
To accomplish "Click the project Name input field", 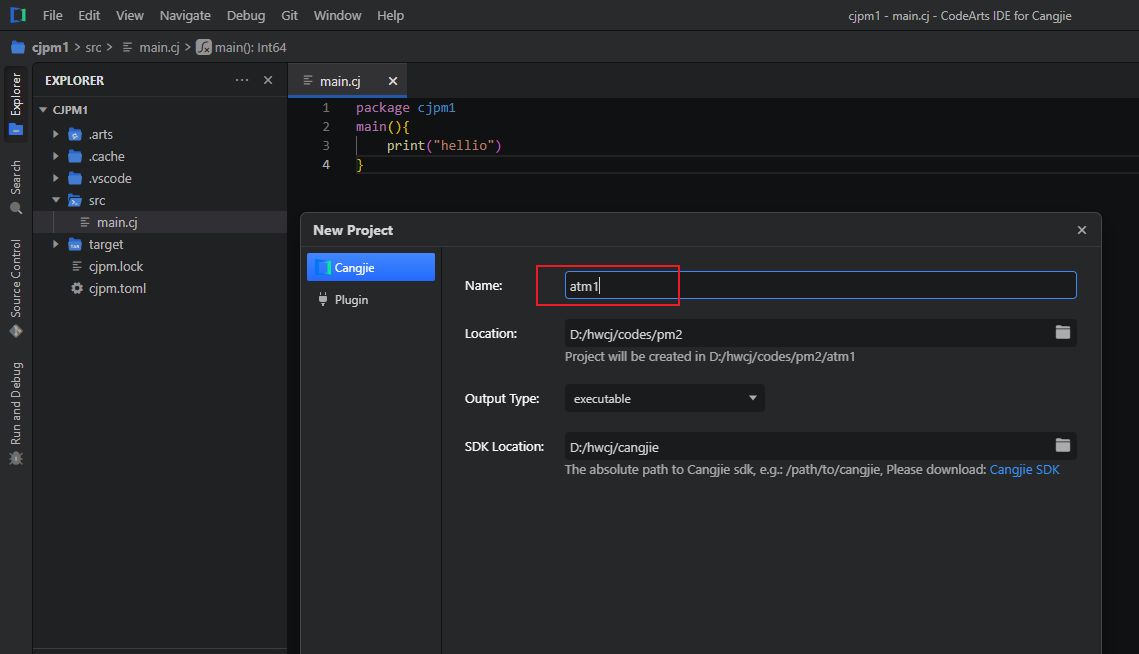I will tap(820, 285).
